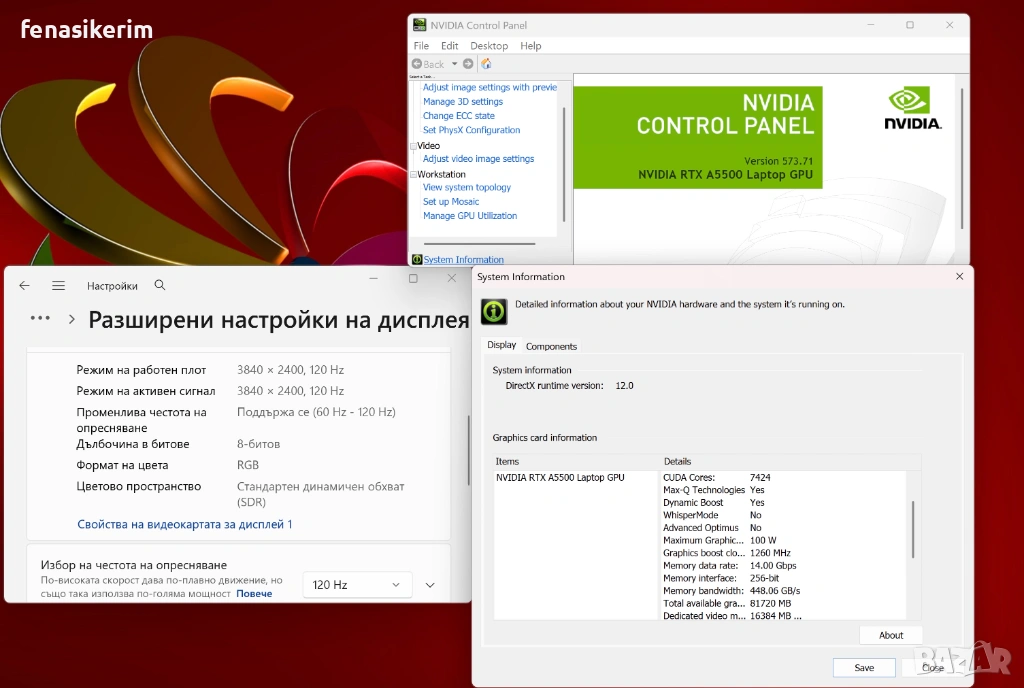The width and height of the screenshot is (1024, 688).
Task: Open the Desktop menu
Action: [489, 46]
